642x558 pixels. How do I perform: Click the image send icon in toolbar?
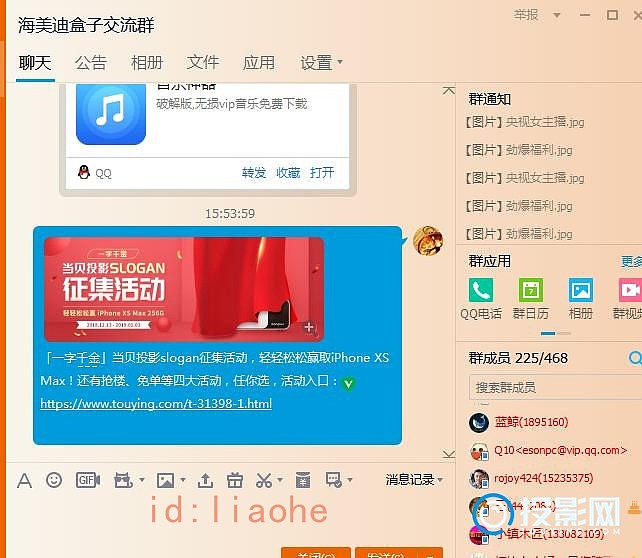click(x=165, y=480)
